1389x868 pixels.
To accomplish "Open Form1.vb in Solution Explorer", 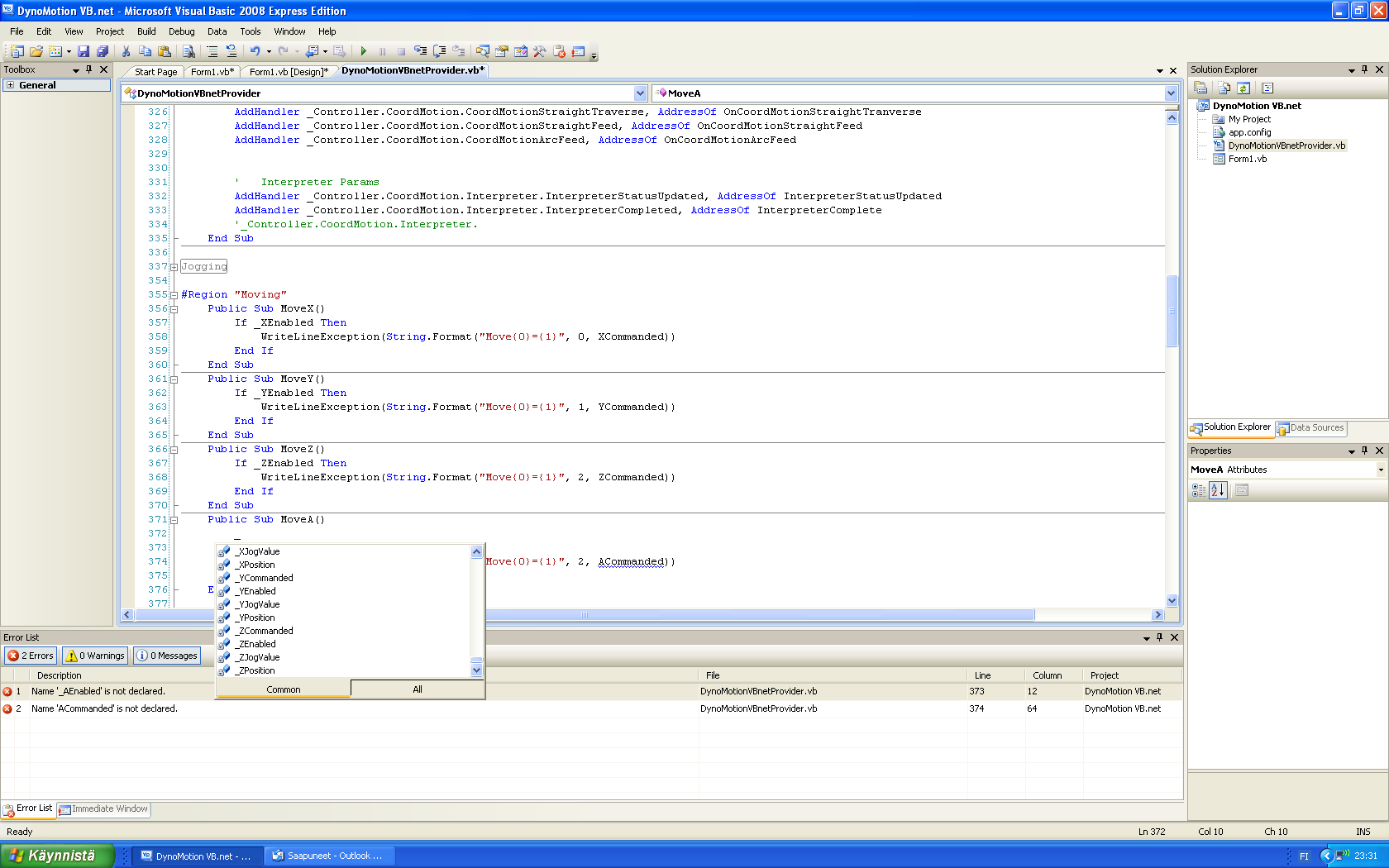I will click(x=1247, y=159).
